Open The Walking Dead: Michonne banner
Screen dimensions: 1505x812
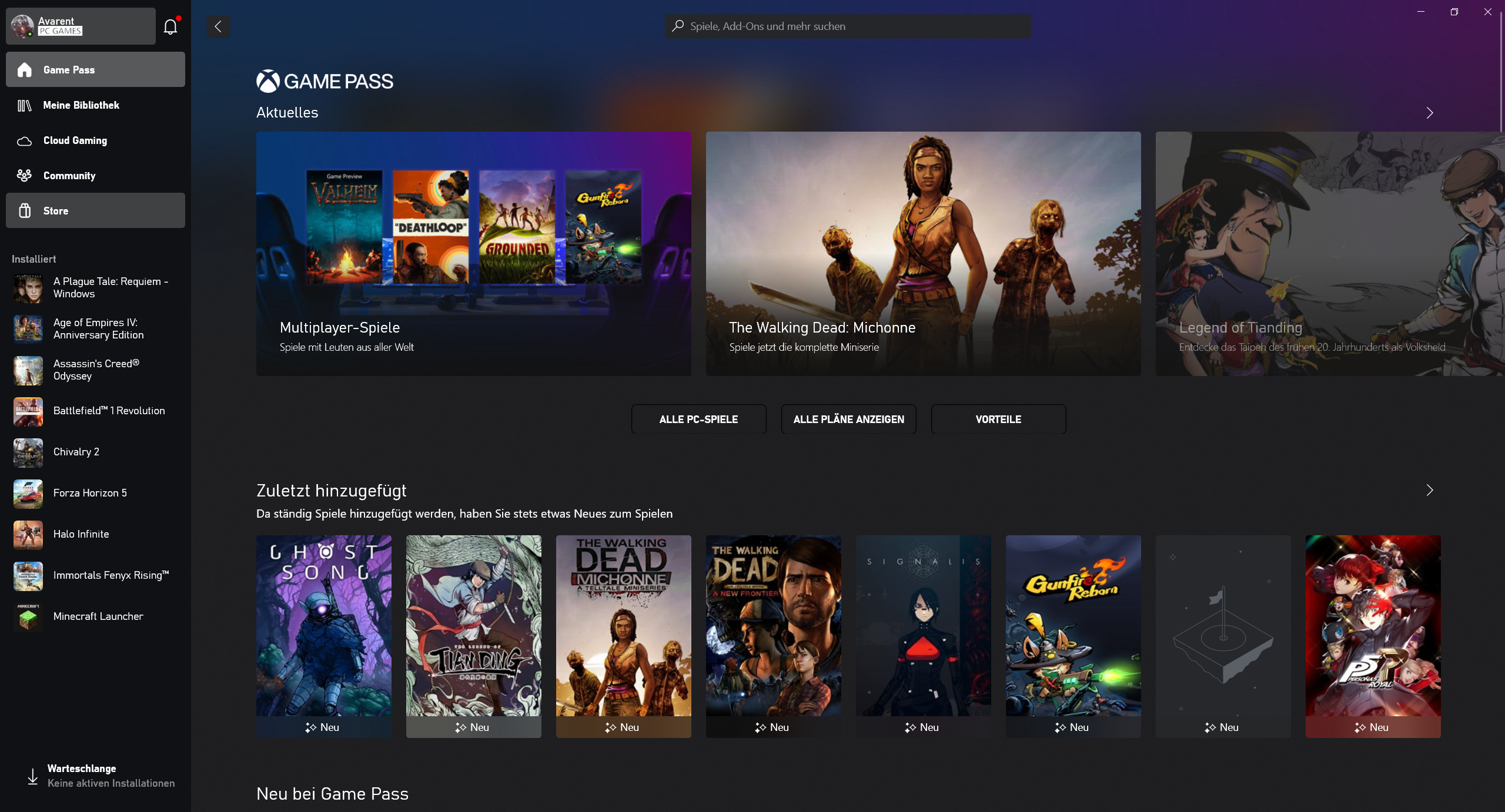[x=922, y=254]
